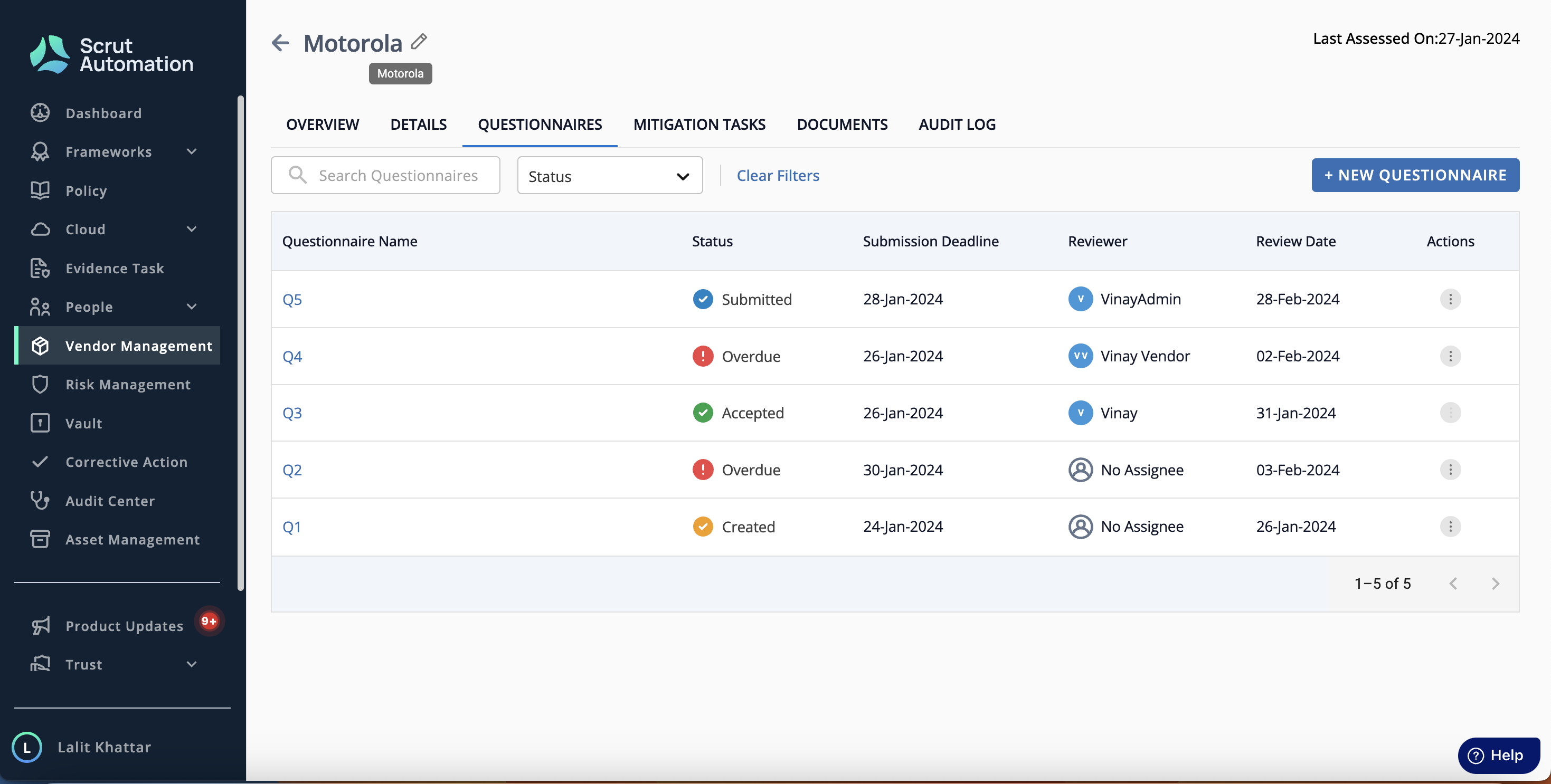Click the 30-Jan-2024 deadline cell

pos(903,470)
